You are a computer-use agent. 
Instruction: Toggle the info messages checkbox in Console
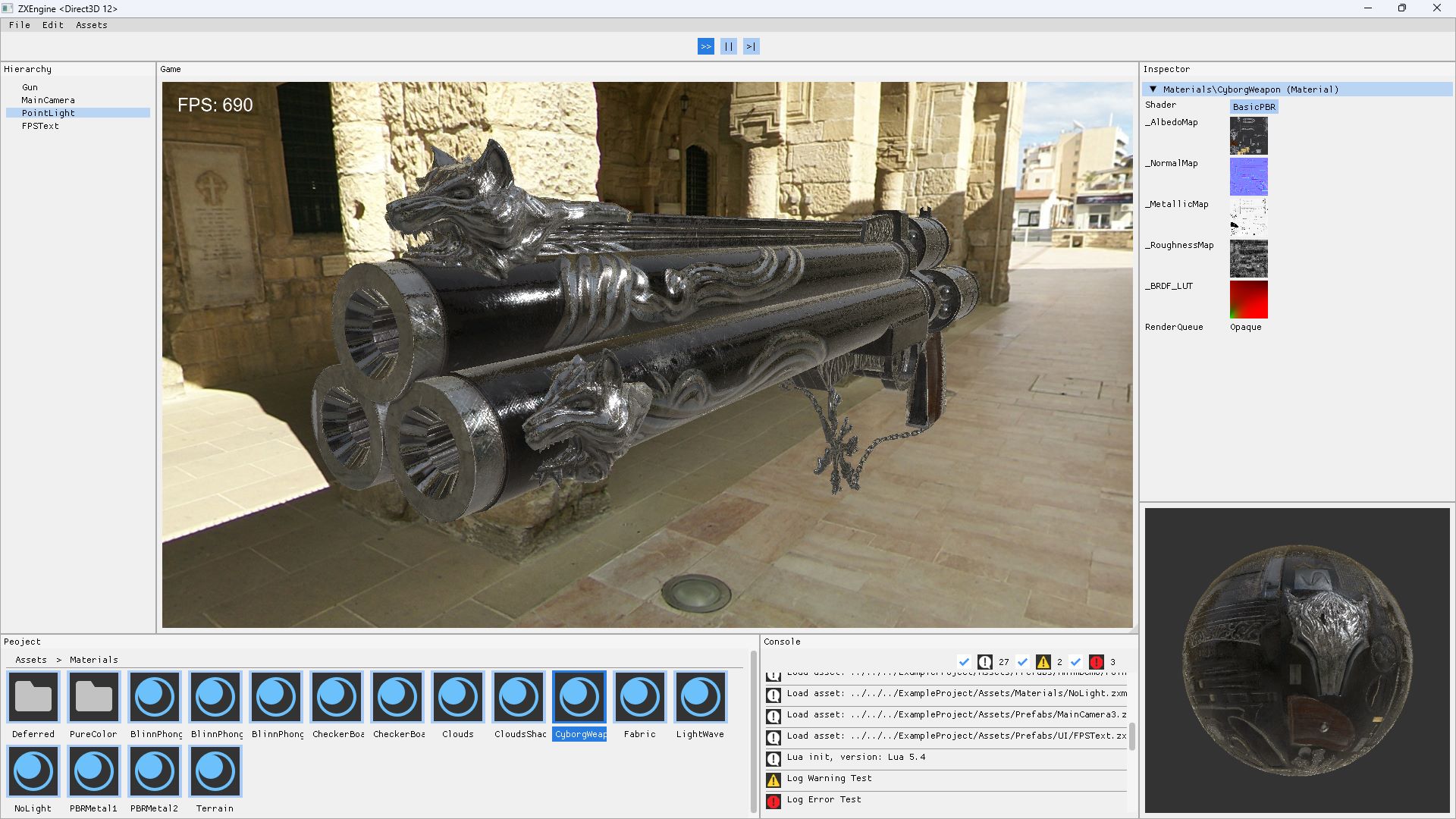click(x=964, y=662)
